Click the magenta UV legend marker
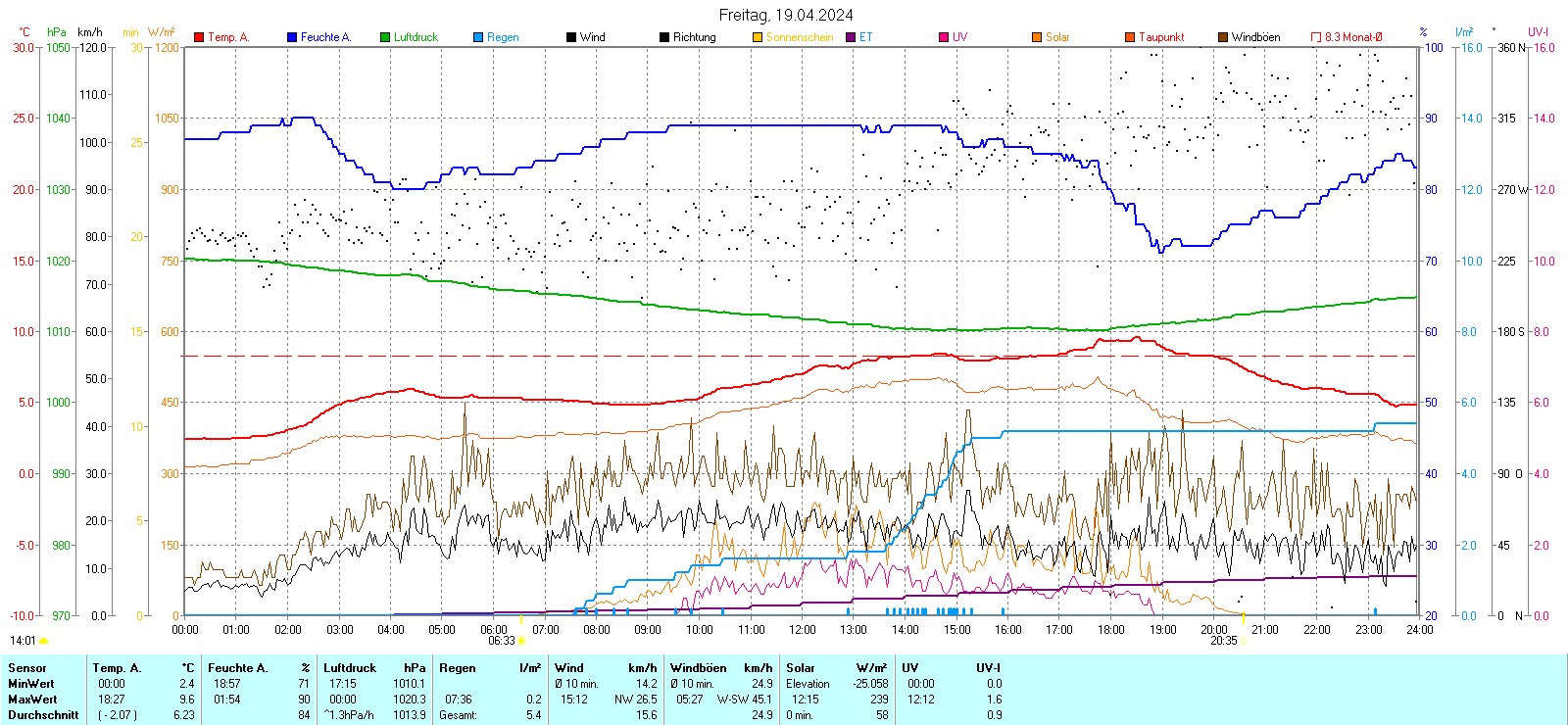Viewport: 1568px width, 725px height. [x=944, y=37]
